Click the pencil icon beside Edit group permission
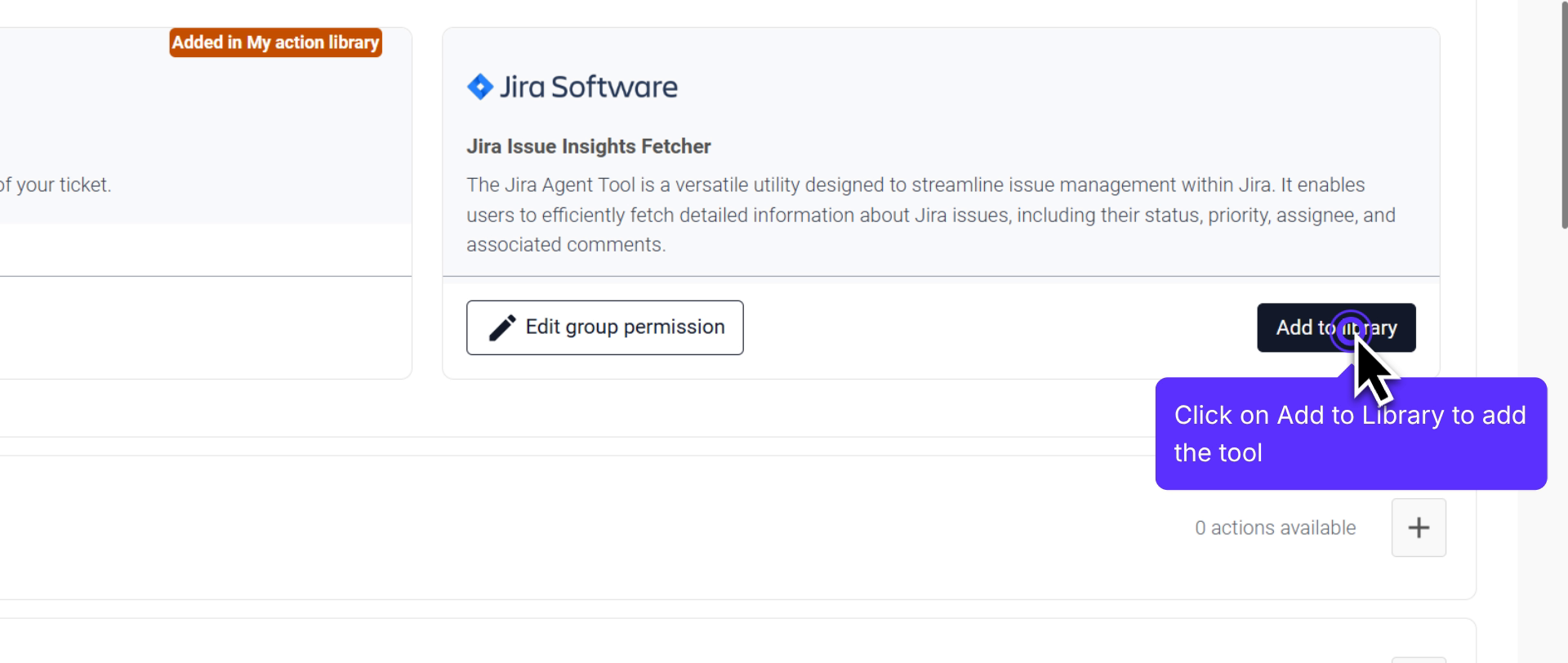Screen dimensions: 1568x663 pos(501,327)
